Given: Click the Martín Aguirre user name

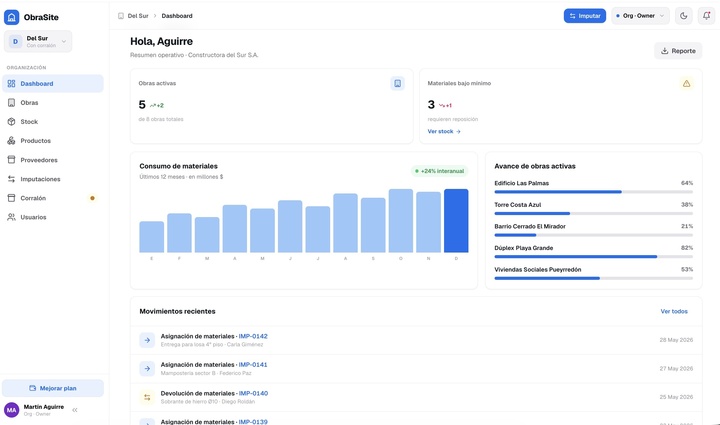Looking at the screenshot, I should pos(44,407).
